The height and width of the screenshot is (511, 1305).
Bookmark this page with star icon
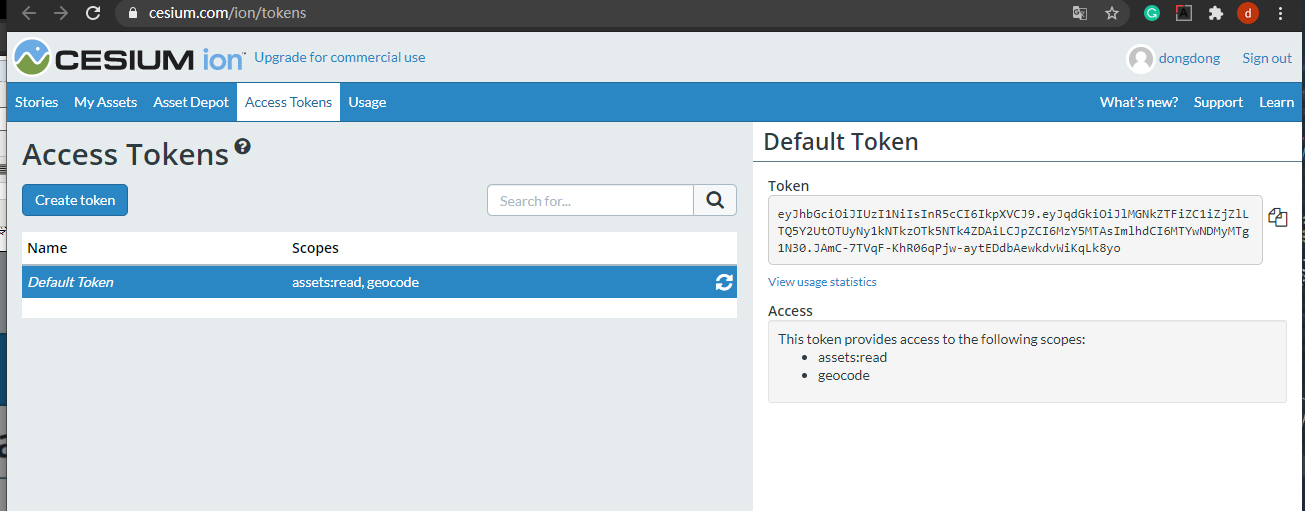point(1111,13)
